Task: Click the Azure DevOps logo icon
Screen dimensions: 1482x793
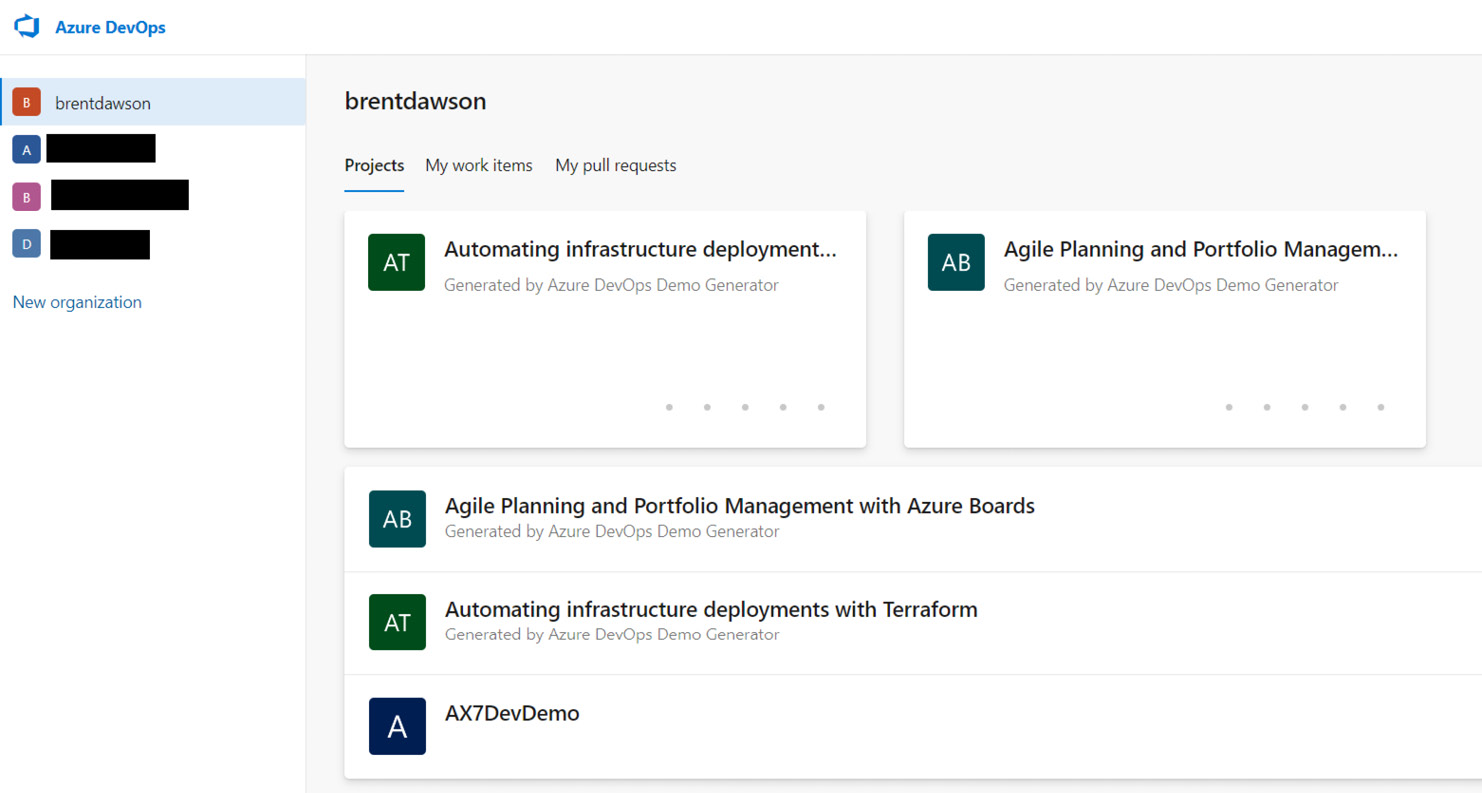Action: pos(27,27)
